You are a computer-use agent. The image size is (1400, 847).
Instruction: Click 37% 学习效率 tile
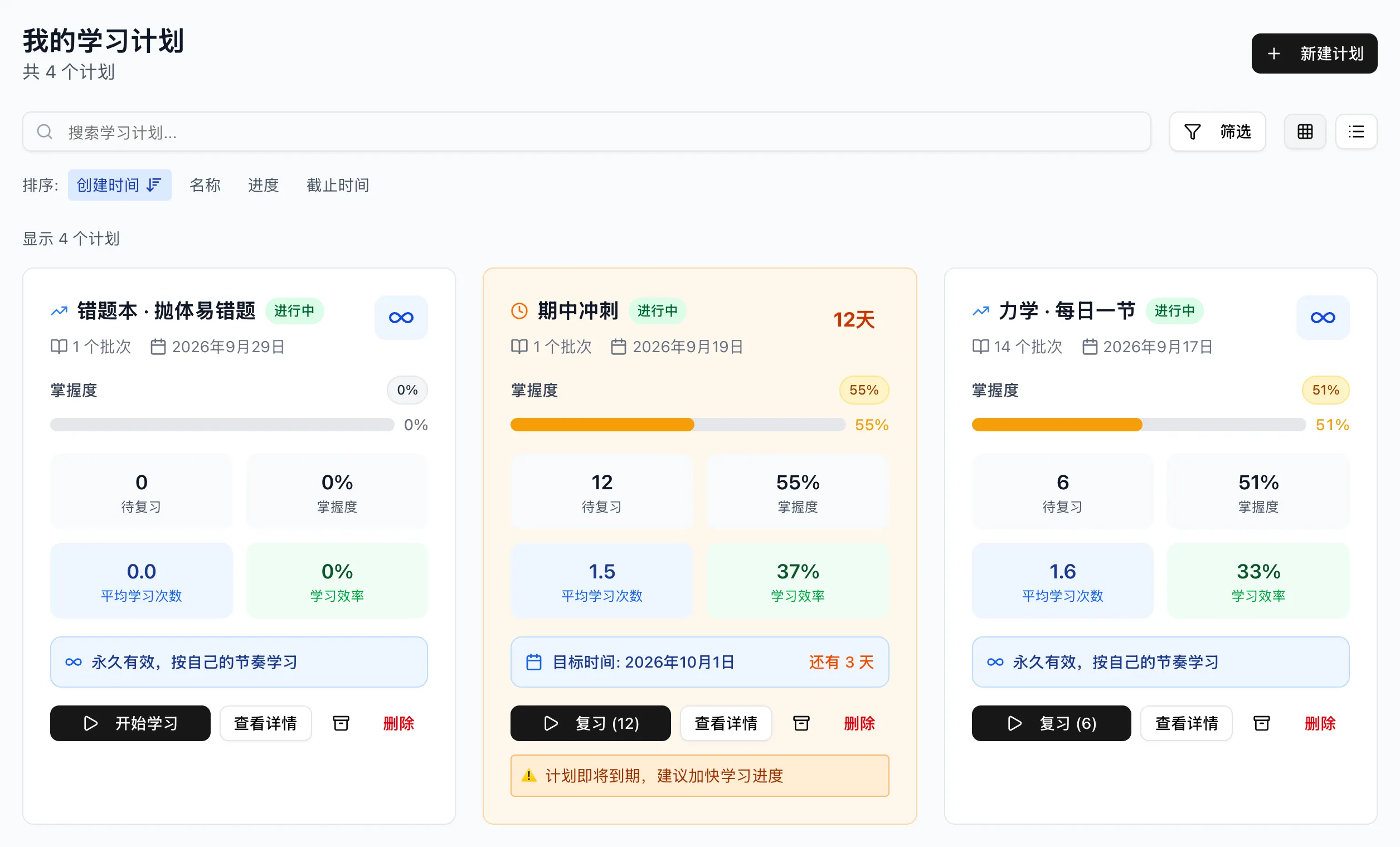tap(797, 580)
